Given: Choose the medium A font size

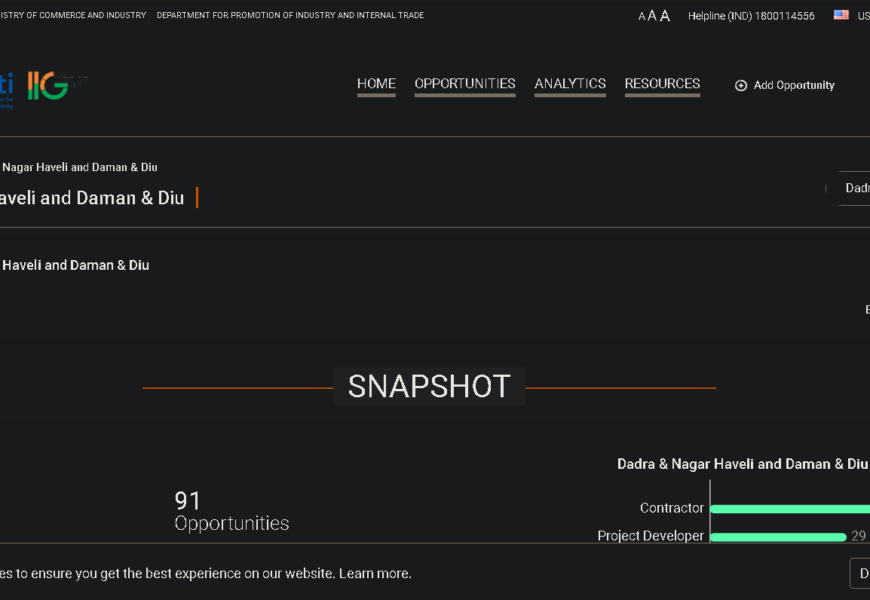Looking at the screenshot, I should [652, 16].
